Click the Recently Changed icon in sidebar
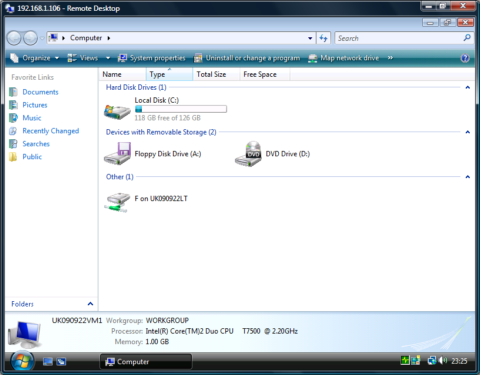Screen dimensions: 480x375 [13, 131]
